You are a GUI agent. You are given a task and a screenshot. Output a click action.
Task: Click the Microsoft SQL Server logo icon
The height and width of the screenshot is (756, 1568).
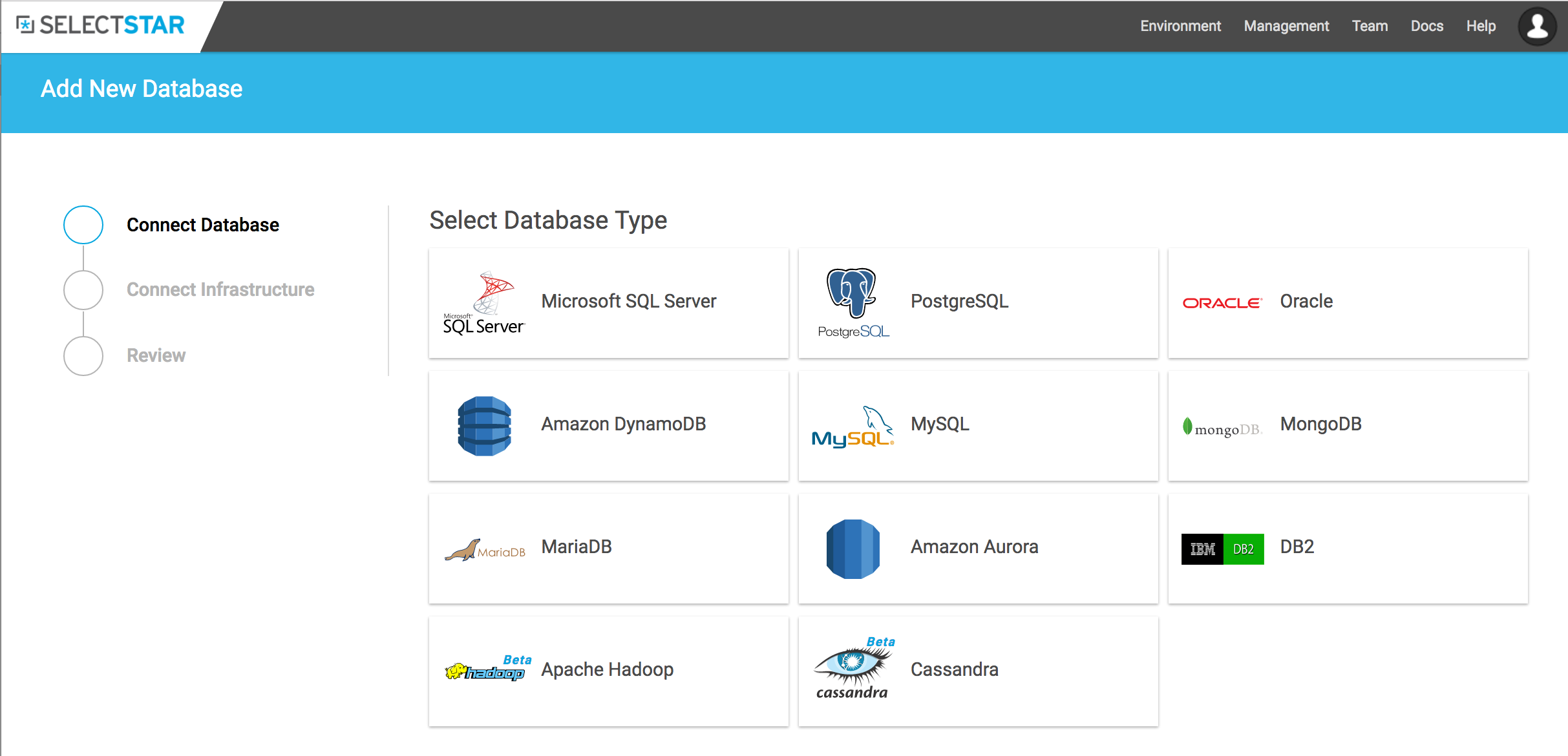click(x=484, y=302)
